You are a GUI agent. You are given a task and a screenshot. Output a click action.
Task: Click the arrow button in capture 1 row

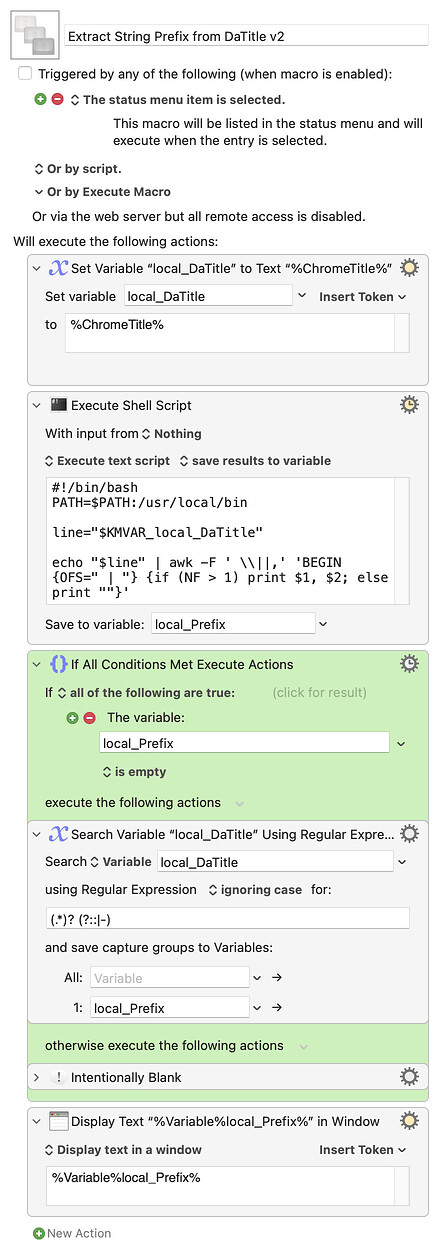[x=277, y=1008]
